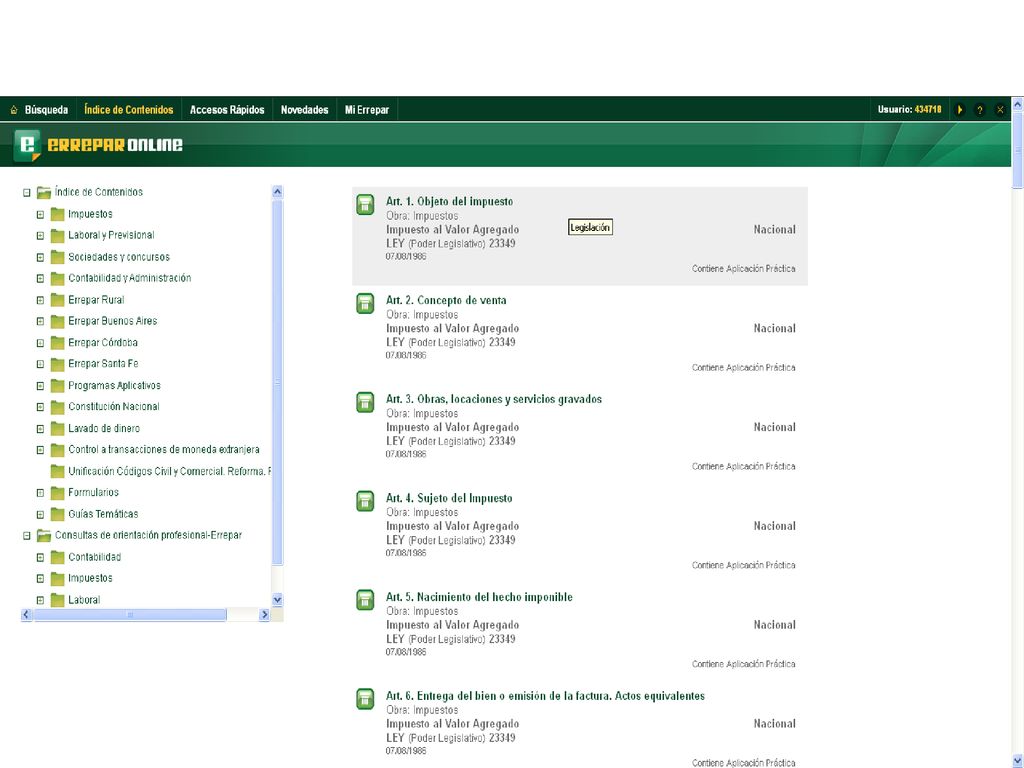
Task: Open the Accesos Rápidos menu tab
Action: tap(227, 110)
